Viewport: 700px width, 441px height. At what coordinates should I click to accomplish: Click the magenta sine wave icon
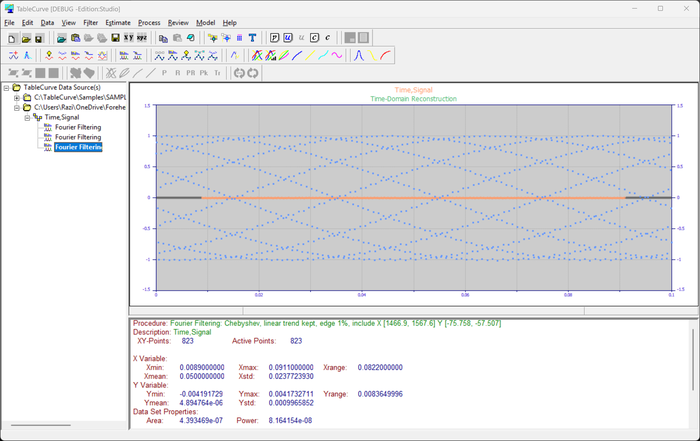click(x=337, y=56)
